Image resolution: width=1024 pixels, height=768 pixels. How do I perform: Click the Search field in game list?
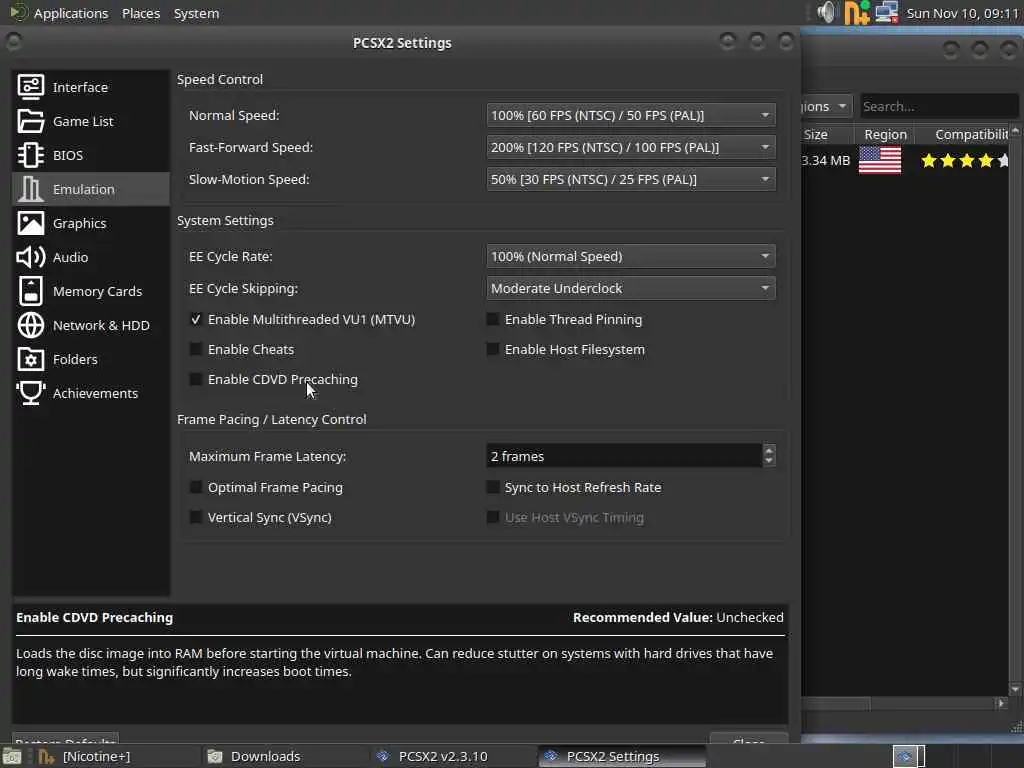click(938, 106)
